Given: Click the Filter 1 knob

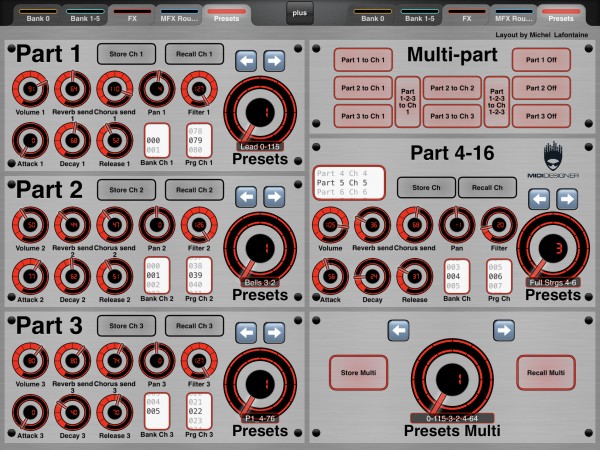Looking at the screenshot, I should 199,89.
